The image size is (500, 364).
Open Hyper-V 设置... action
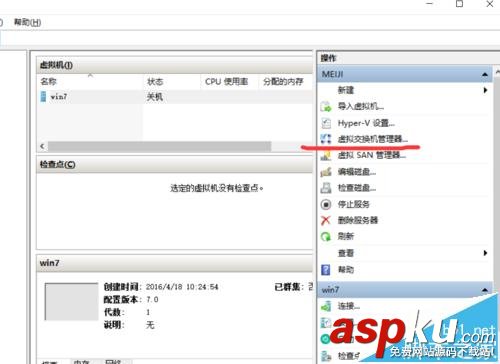(366, 123)
